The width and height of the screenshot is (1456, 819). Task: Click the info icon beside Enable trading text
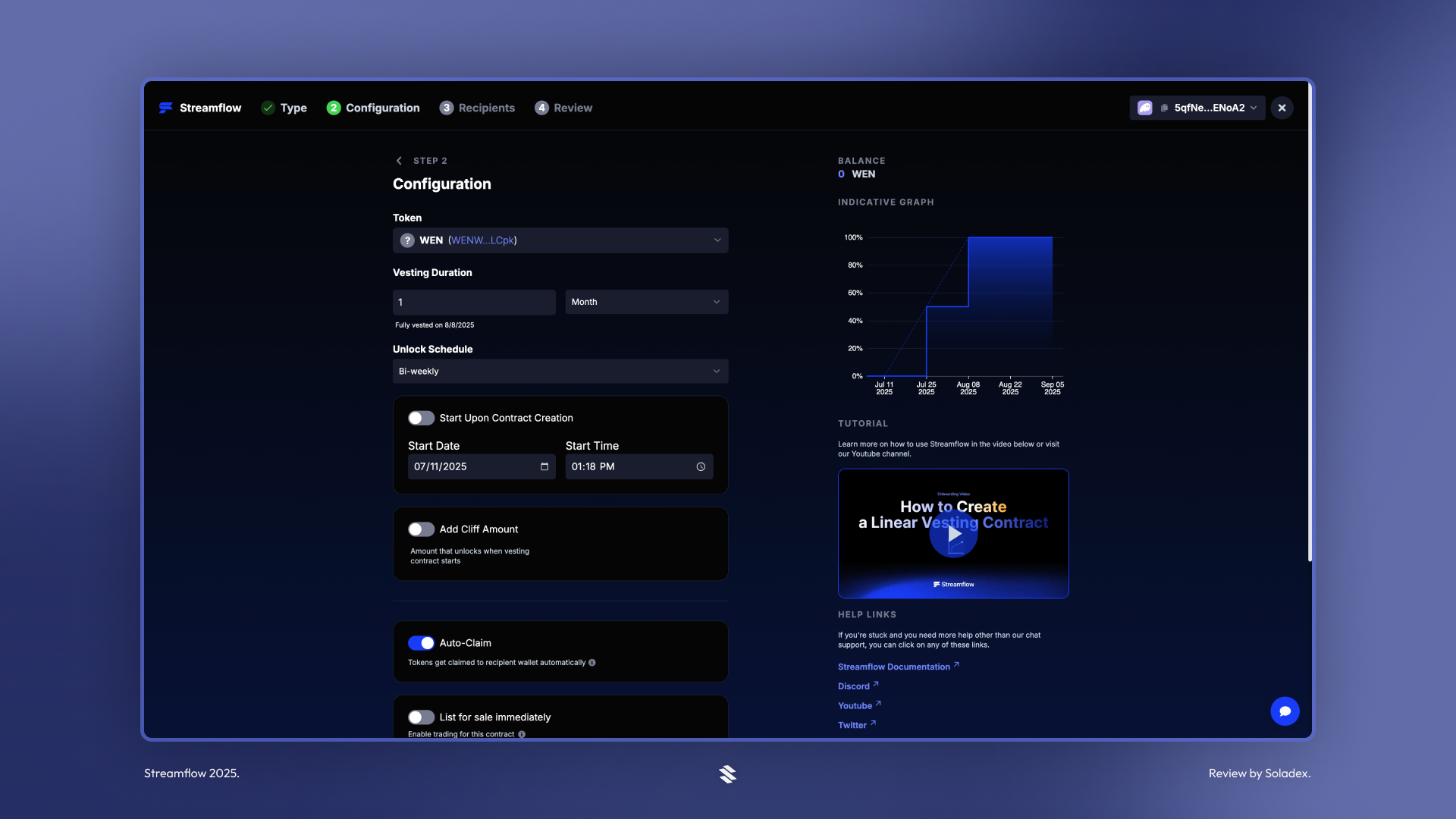pyautogui.click(x=522, y=734)
